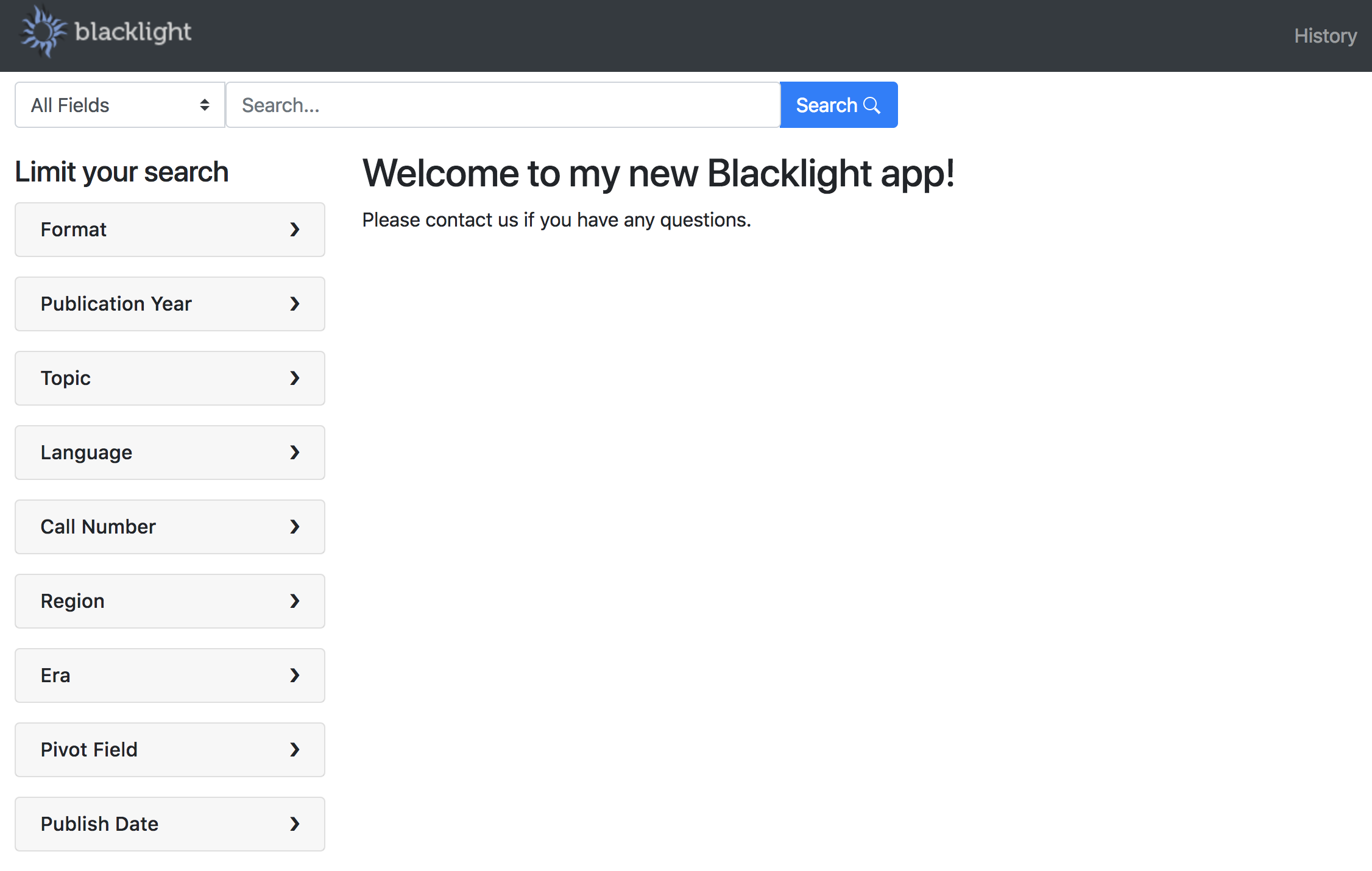
Task: Click the blacklight sunburst logo icon
Action: pos(43,32)
